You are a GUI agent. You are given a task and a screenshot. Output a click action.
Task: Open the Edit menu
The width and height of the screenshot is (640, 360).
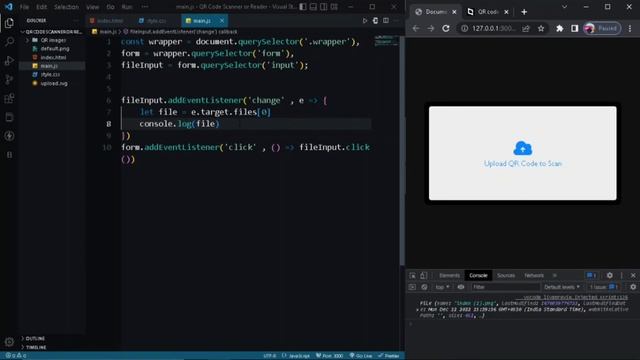pos(41,7)
